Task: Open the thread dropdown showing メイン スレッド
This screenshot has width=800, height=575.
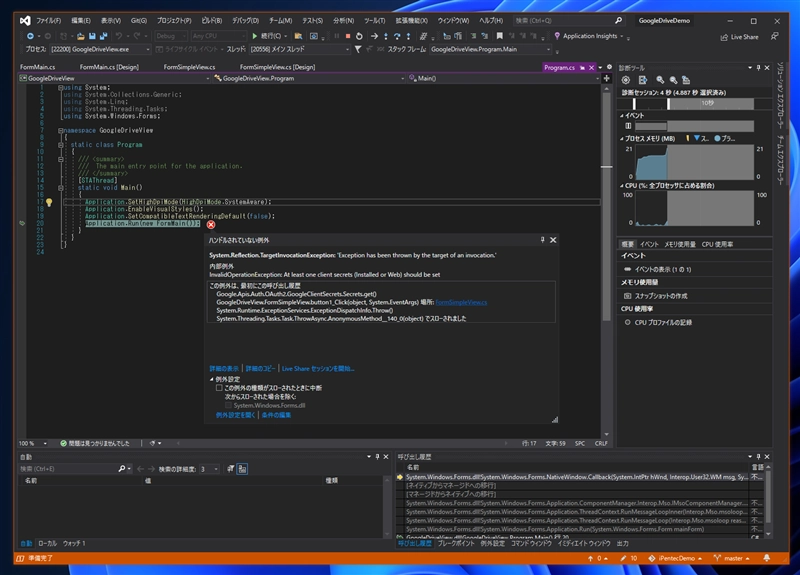Action: click(x=300, y=49)
